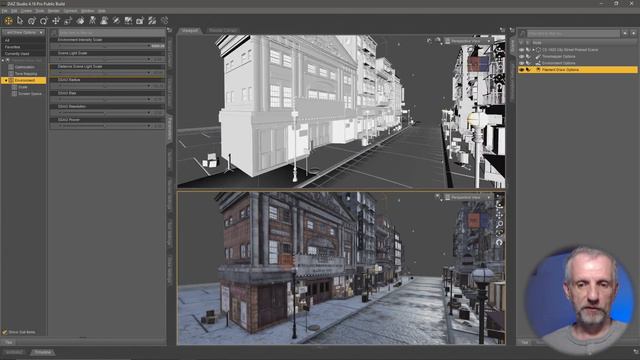The width and height of the screenshot is (640, 360).
Task: Click the Tips tab under the left pane
Action: tap(9, 342)
